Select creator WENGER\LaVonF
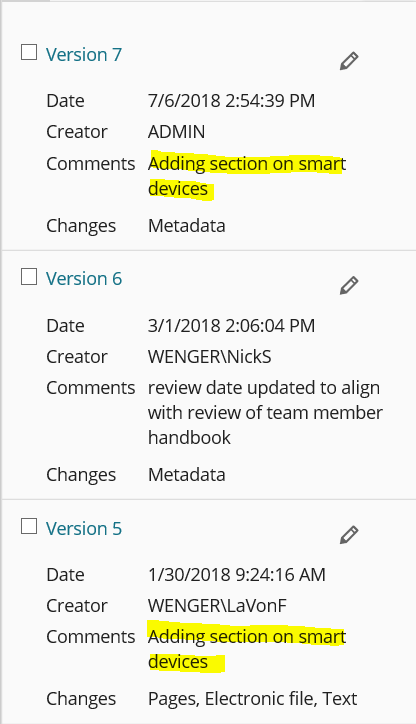Image resolution: width=416 pixels, height=724 pixels. (217, 605)
